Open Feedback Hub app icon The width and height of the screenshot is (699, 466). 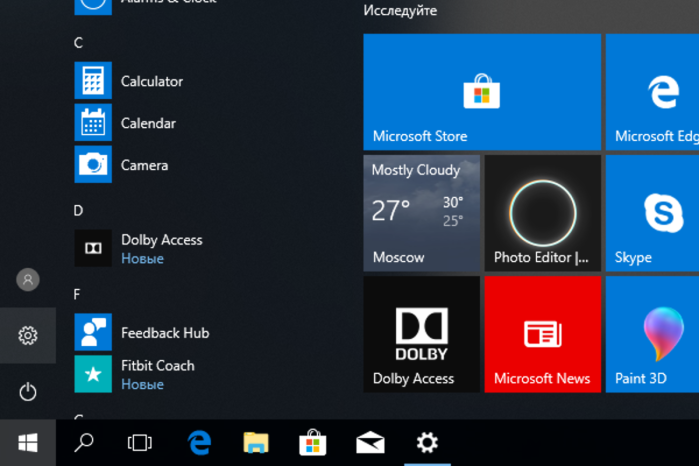pos(93,332)
